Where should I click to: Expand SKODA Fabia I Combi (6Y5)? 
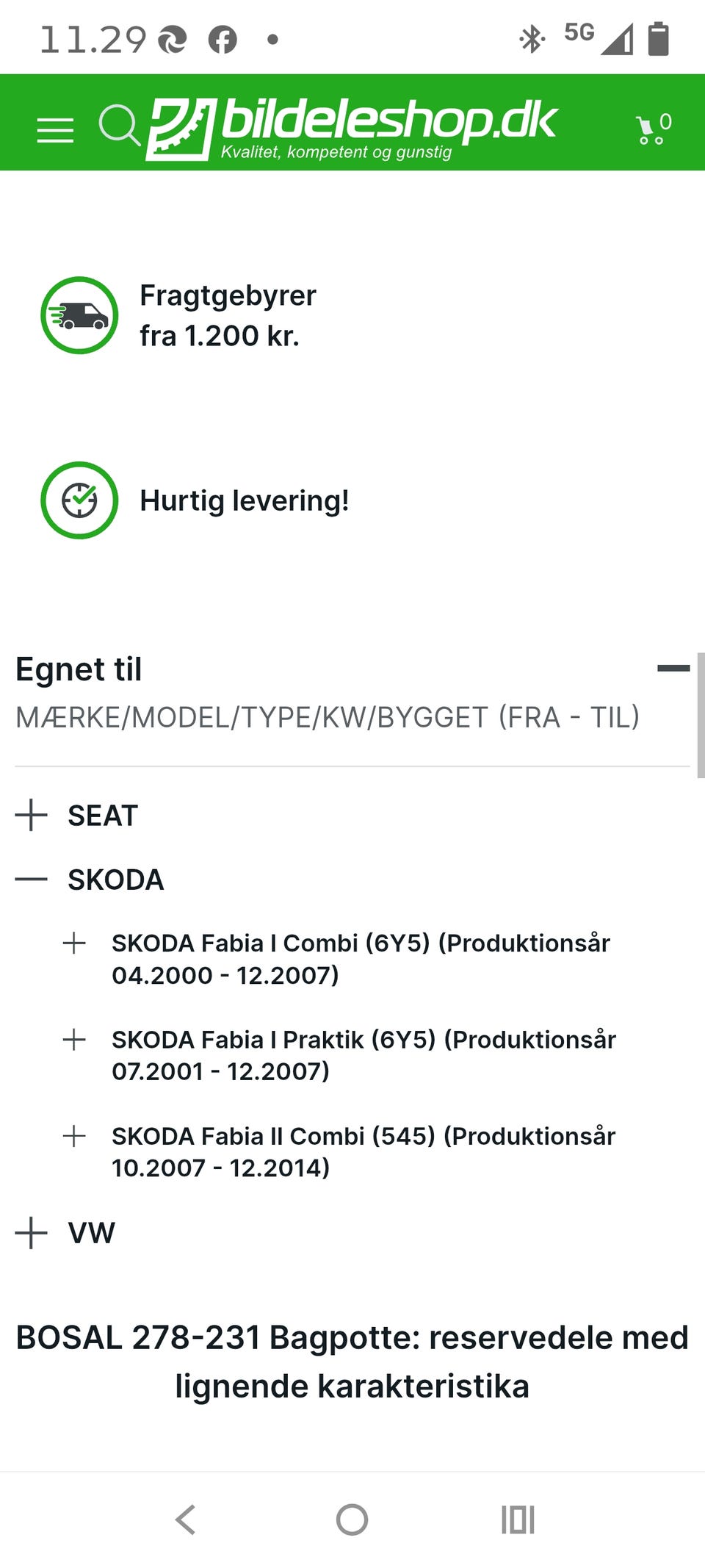[74, 943]
